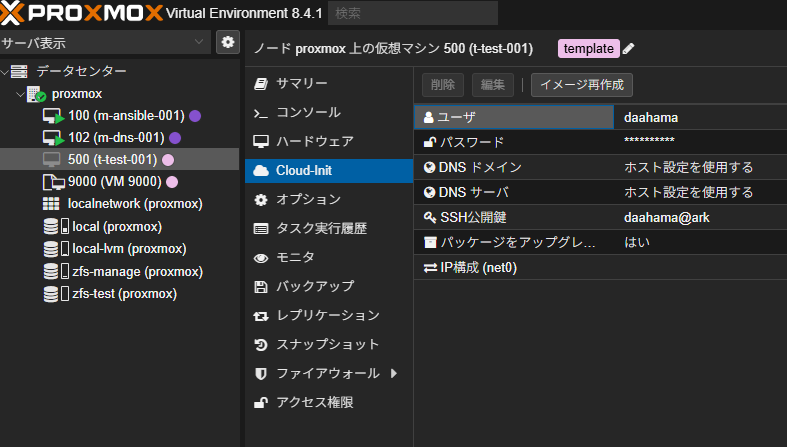
Task: Click the template icon of 9000 (VM 9000)
Action: (x=53, y=182)
